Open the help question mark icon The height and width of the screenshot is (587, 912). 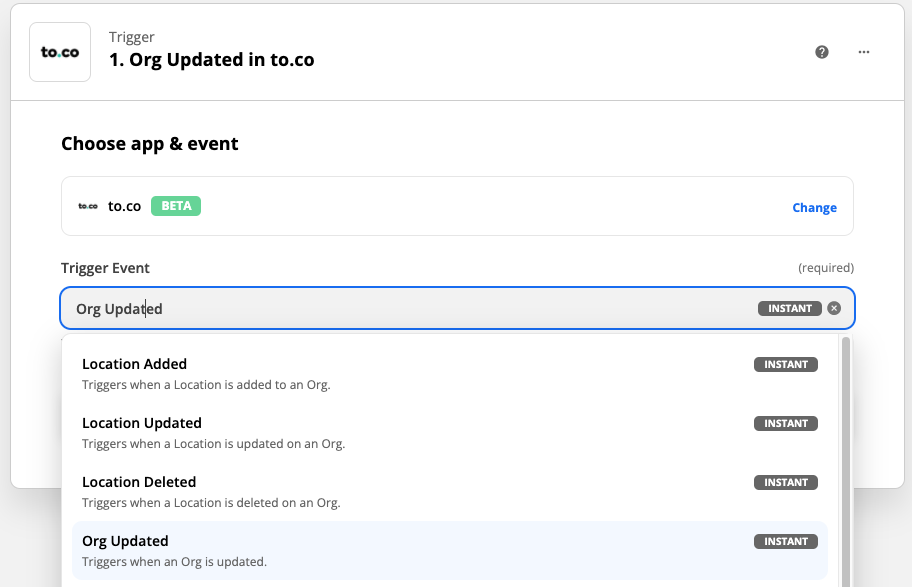[x=822, y=51]
